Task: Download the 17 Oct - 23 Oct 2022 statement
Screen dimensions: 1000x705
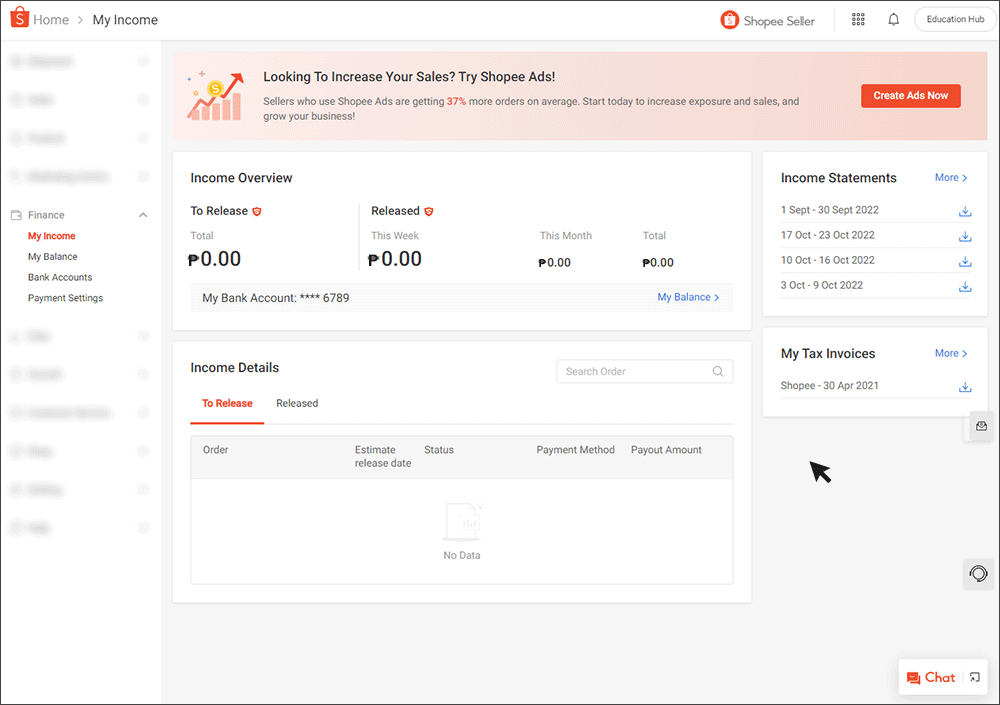Action: click(964, 236)
